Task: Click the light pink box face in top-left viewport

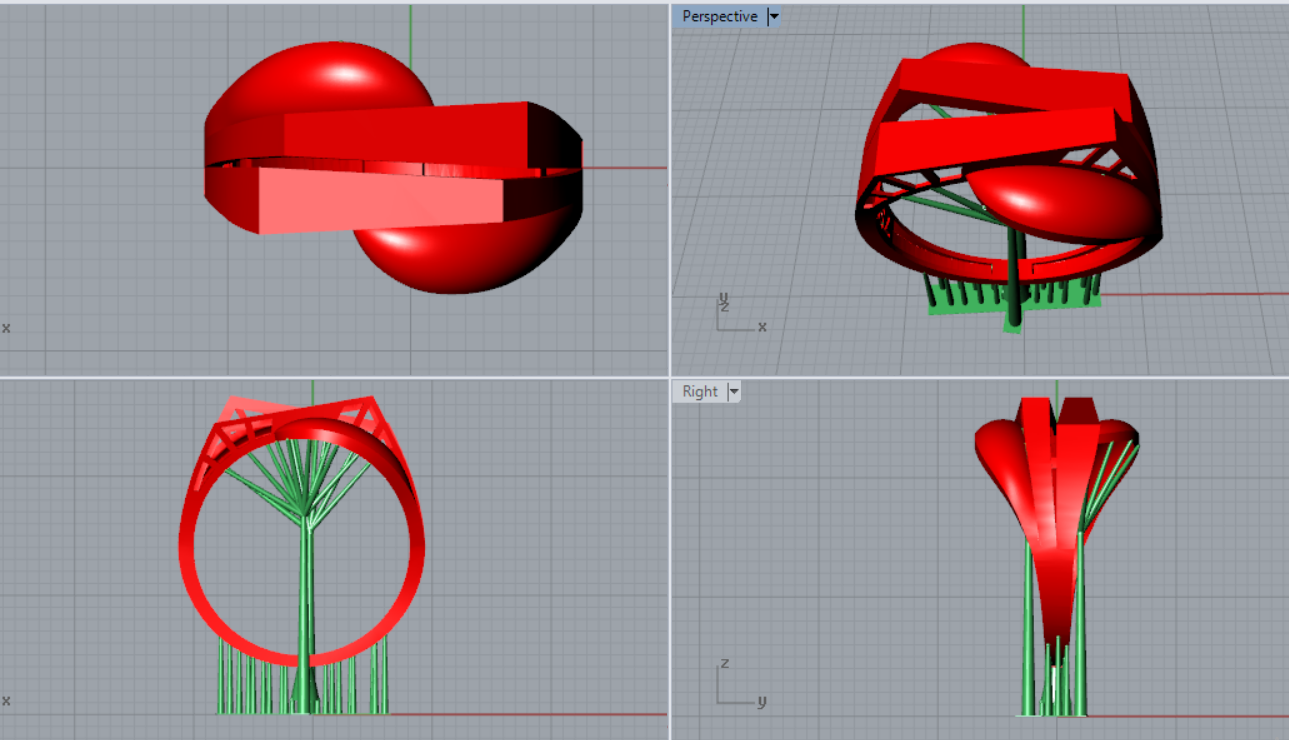Action: [x=380, y=200]
